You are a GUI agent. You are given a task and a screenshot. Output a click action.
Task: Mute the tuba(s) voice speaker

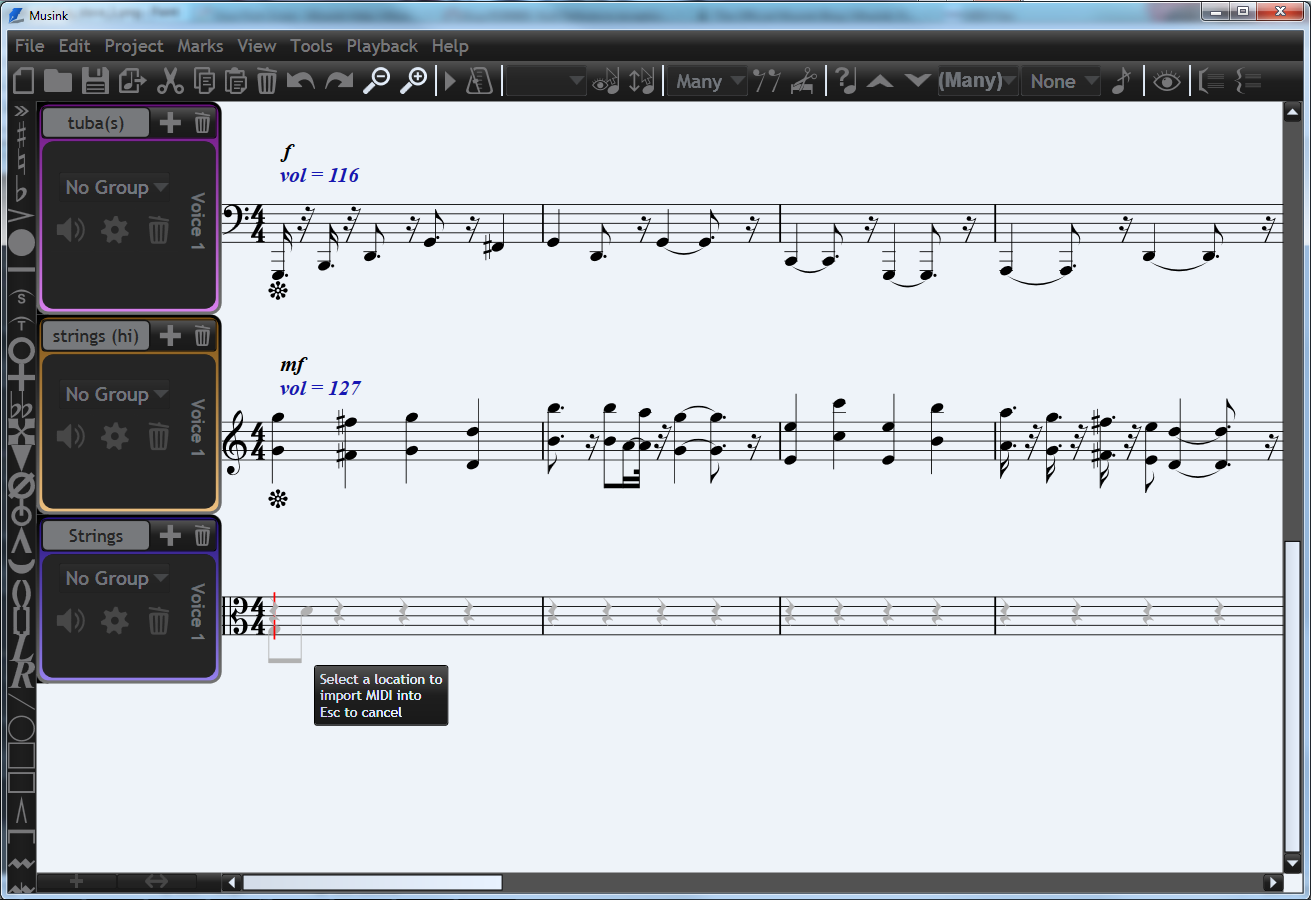pos(71,231)
